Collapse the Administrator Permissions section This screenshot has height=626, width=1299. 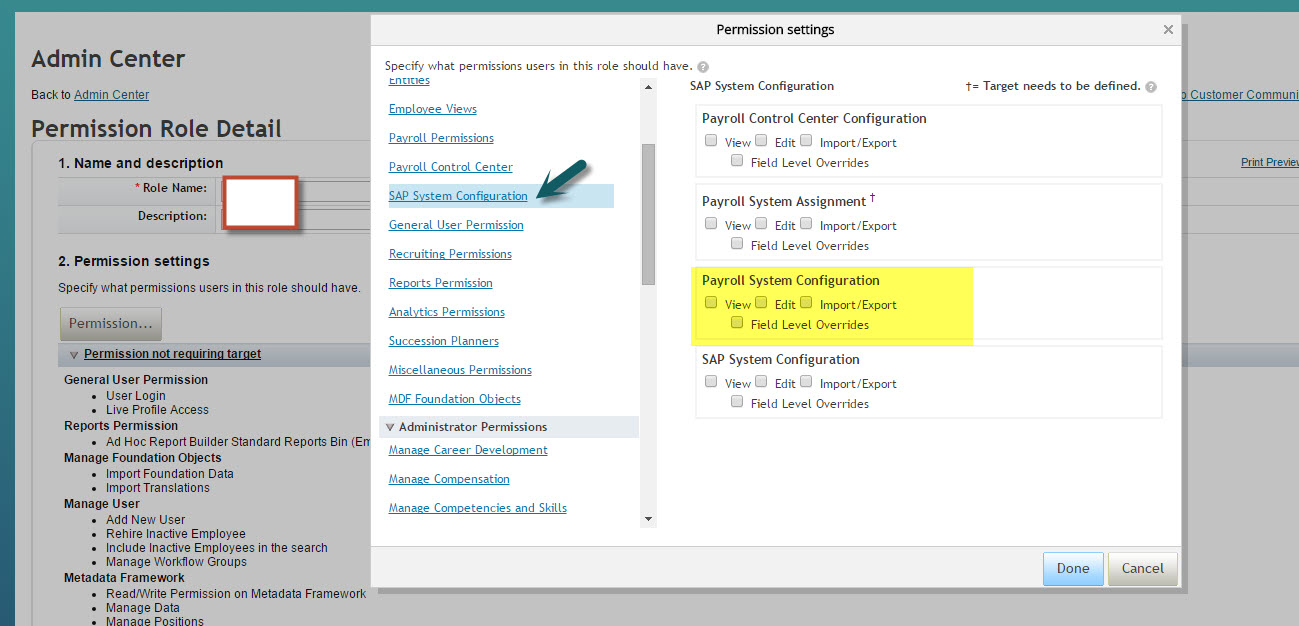(x=390, y=427)
